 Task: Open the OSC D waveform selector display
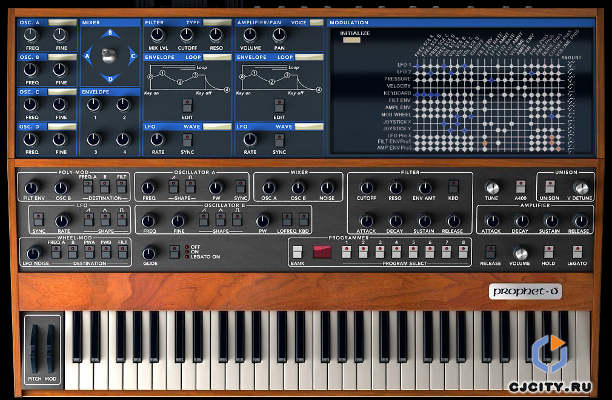point(62,126)
